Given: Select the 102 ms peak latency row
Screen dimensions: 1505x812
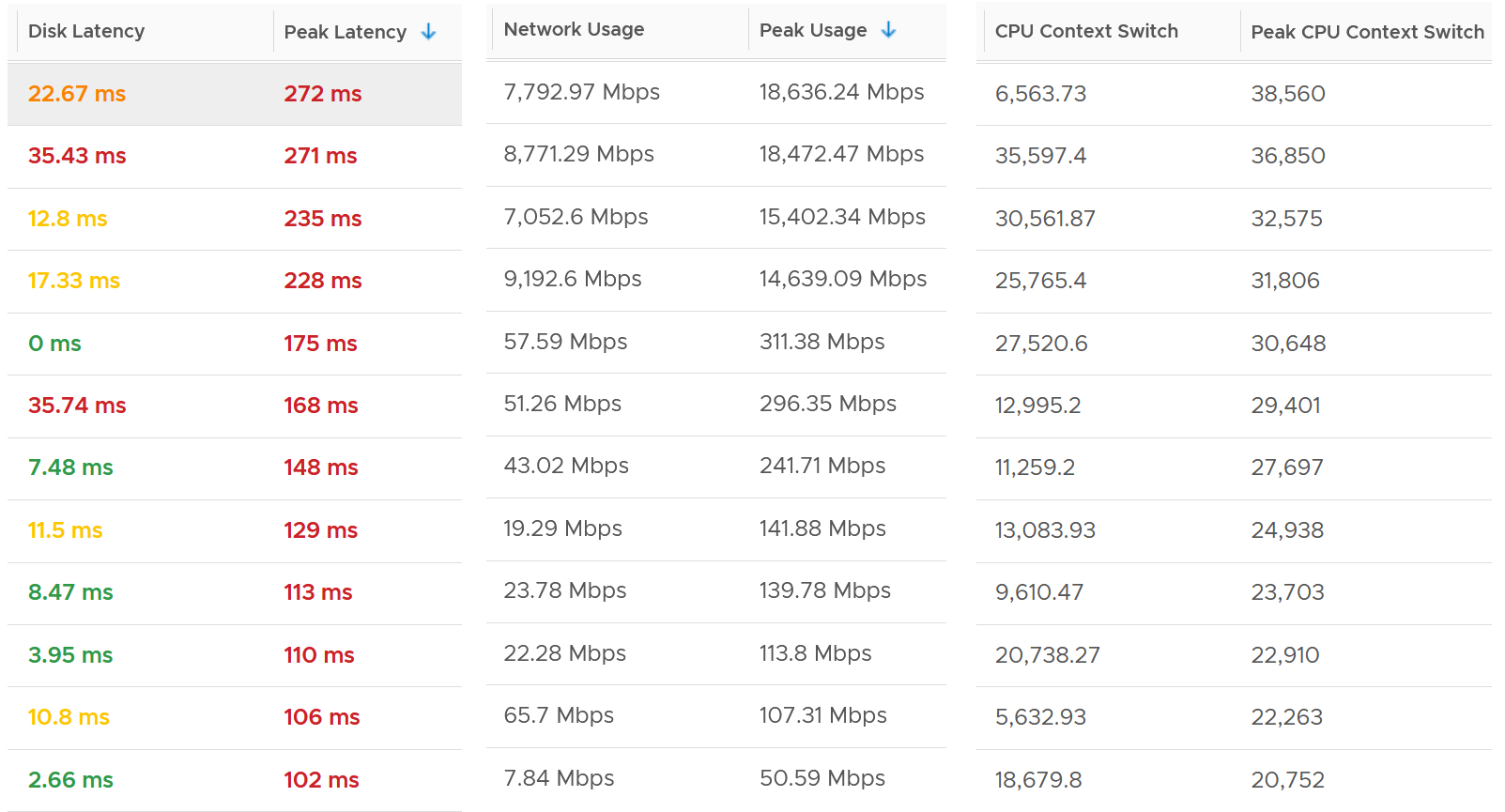Looking at the screenshot, I should pyautogui.click(x=235, y=781).
